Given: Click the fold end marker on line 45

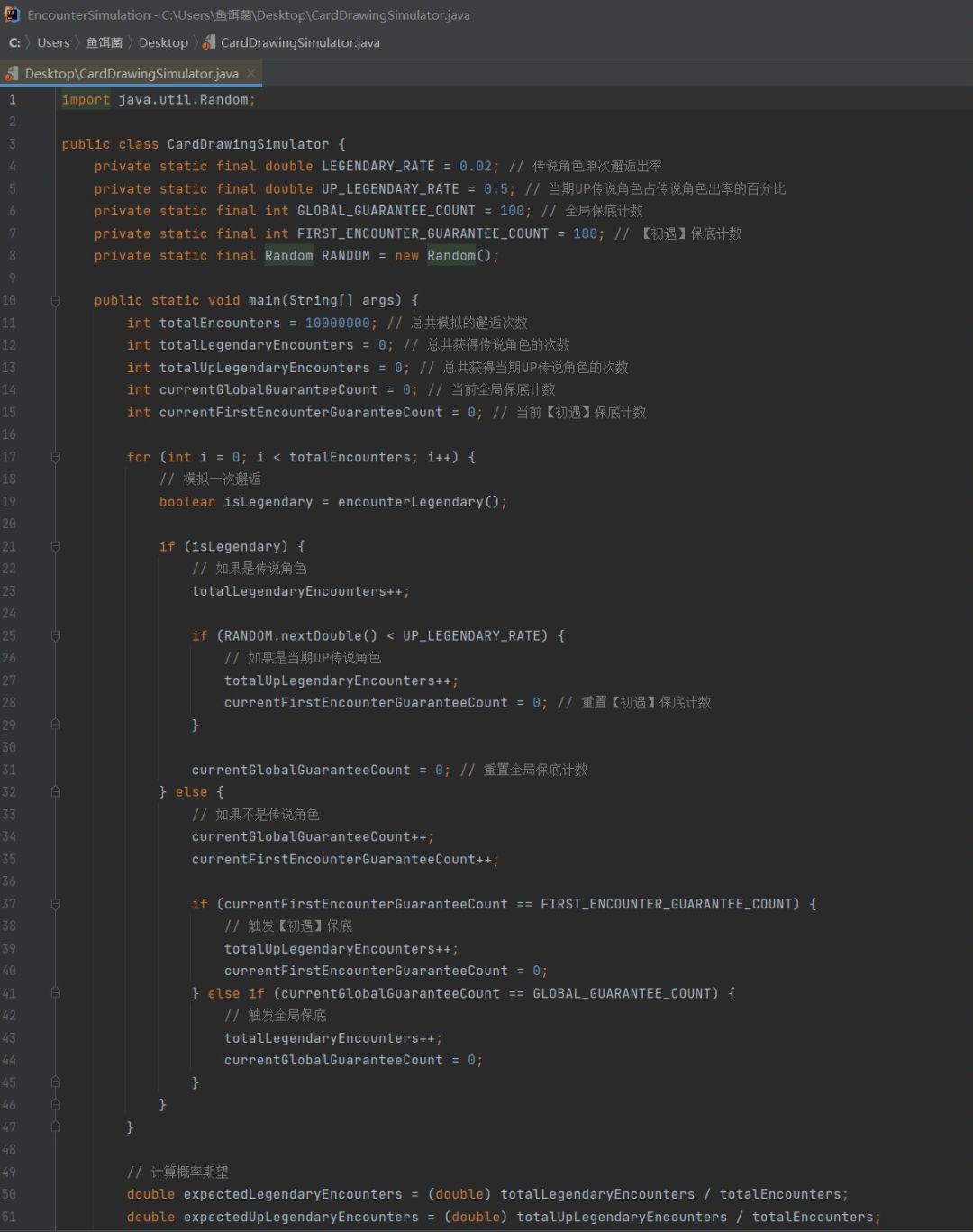Looking at the screenshot, I should pos(55,1082).
